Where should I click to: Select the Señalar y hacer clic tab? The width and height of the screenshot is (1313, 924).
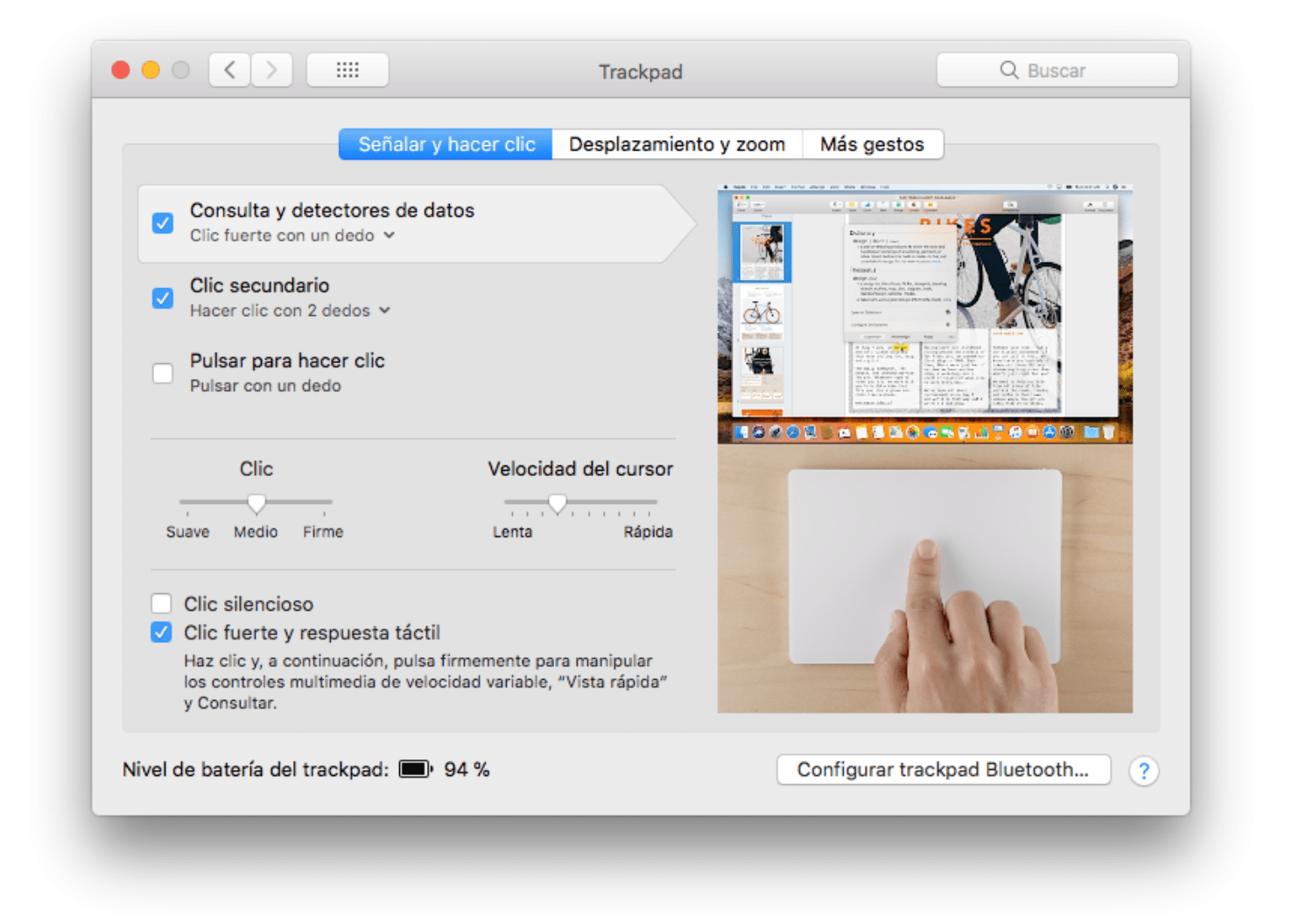coord(446,144)
